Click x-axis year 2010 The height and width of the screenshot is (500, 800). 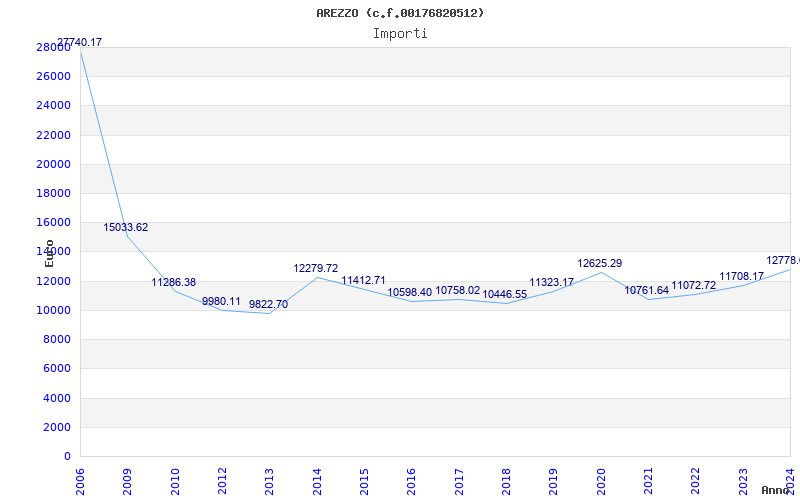click(x=175, y=482)
